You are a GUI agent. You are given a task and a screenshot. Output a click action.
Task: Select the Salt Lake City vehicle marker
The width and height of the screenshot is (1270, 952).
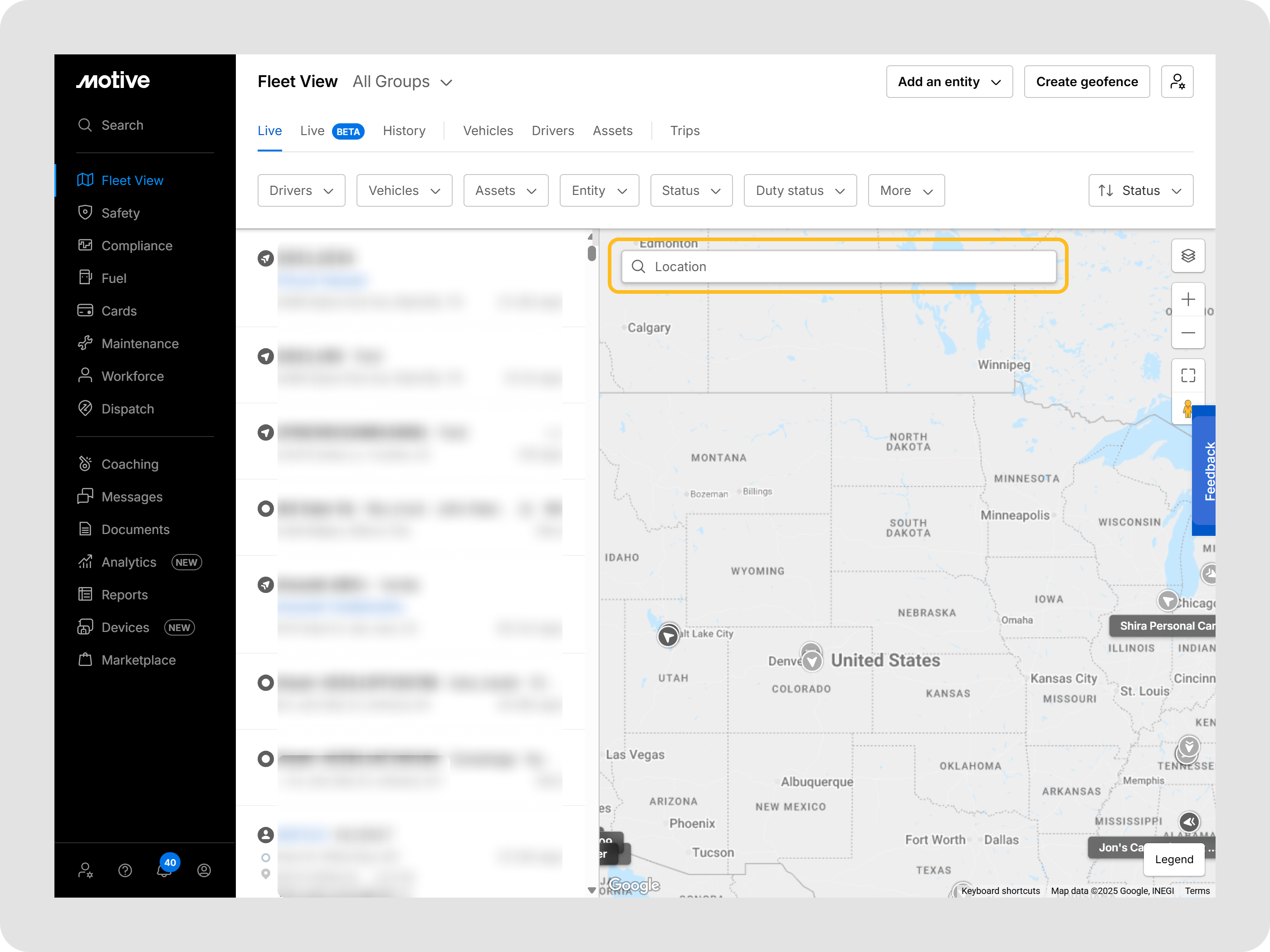tap(668, 636)
